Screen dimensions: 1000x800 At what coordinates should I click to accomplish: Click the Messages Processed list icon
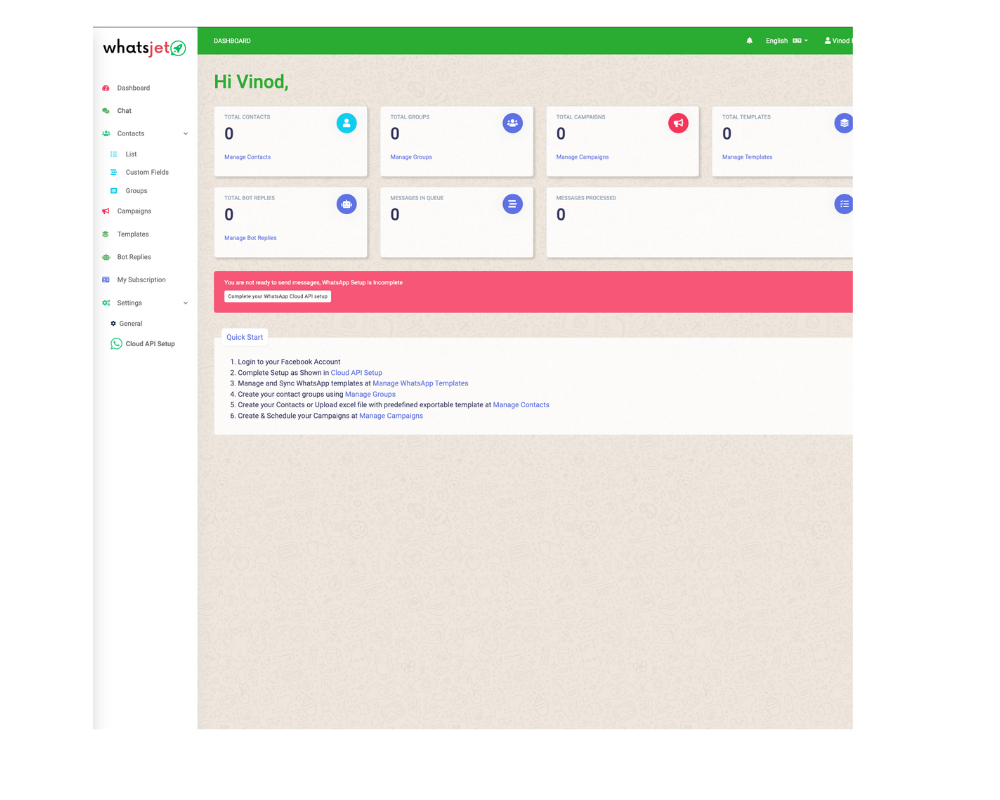pos(844,204)
